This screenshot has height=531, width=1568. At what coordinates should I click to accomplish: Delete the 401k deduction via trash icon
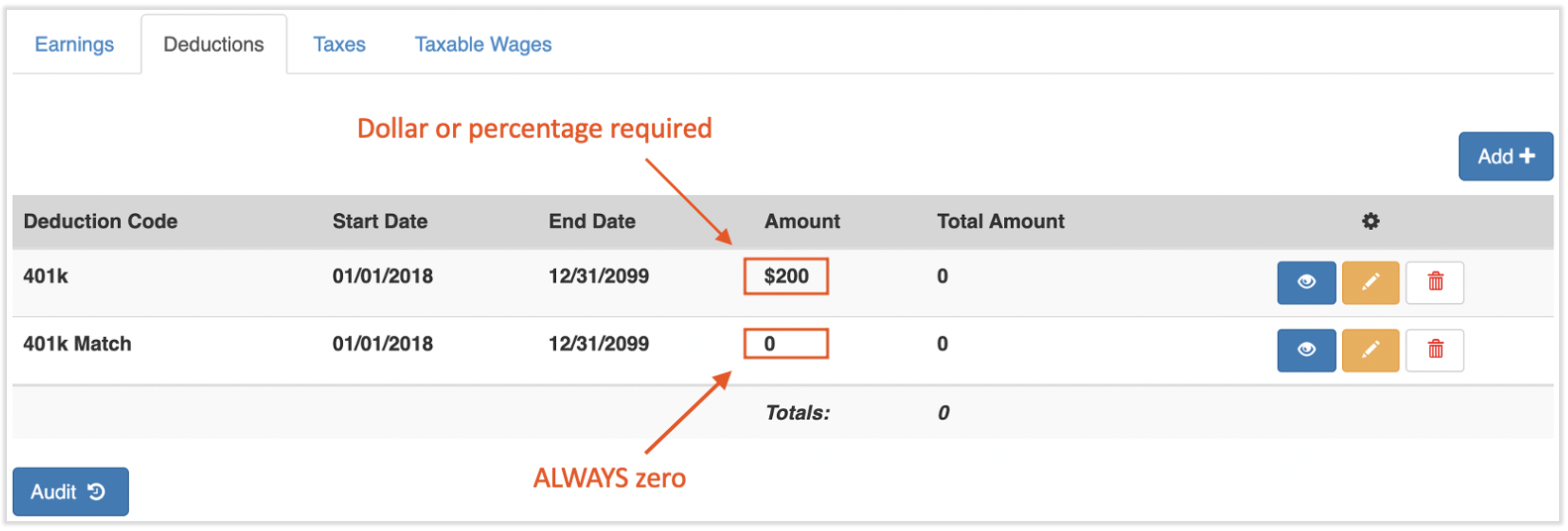pos(1434,282)
